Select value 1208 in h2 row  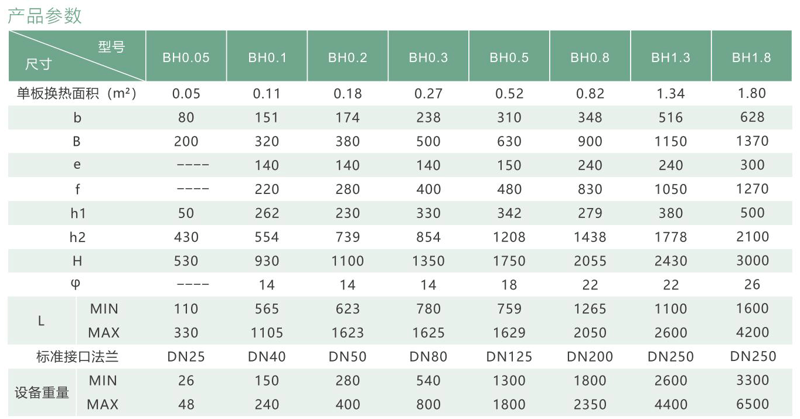pyautogui.click(x=509, y=237)
